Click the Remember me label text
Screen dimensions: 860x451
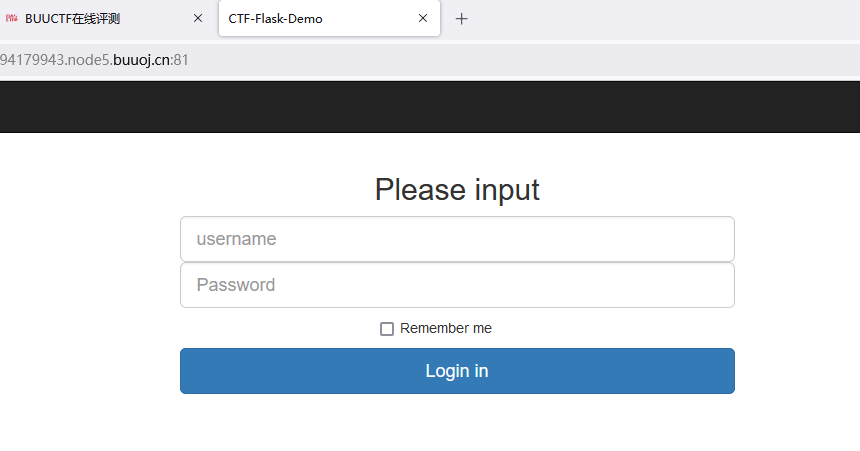pos(446,329)
